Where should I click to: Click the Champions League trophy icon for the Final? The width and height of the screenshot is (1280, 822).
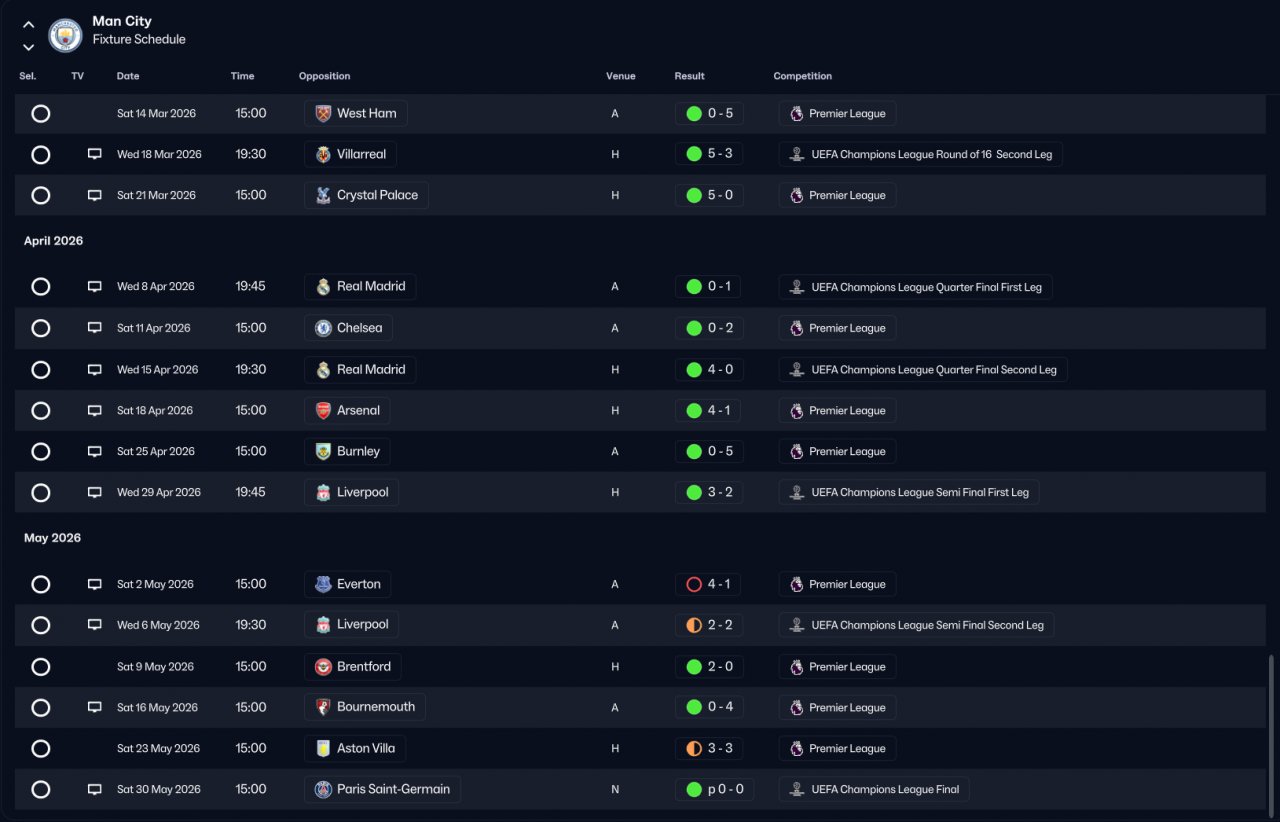[797, 789]
